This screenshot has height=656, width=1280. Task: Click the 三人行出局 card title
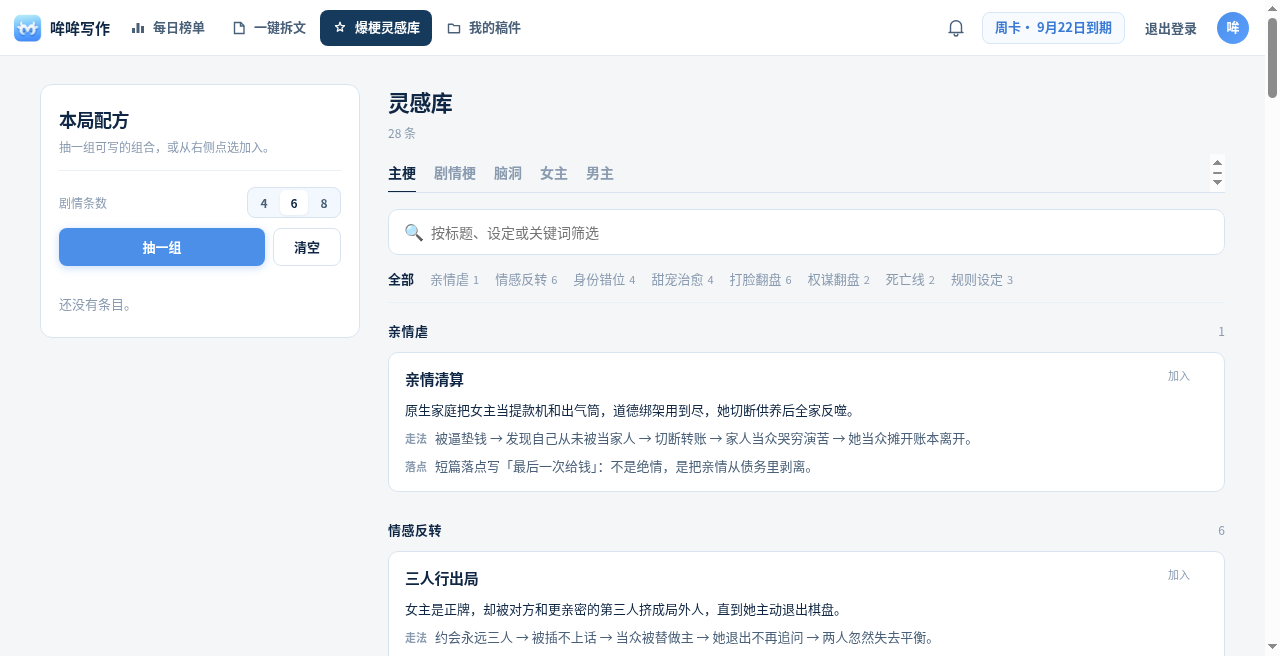pos(441,579)
